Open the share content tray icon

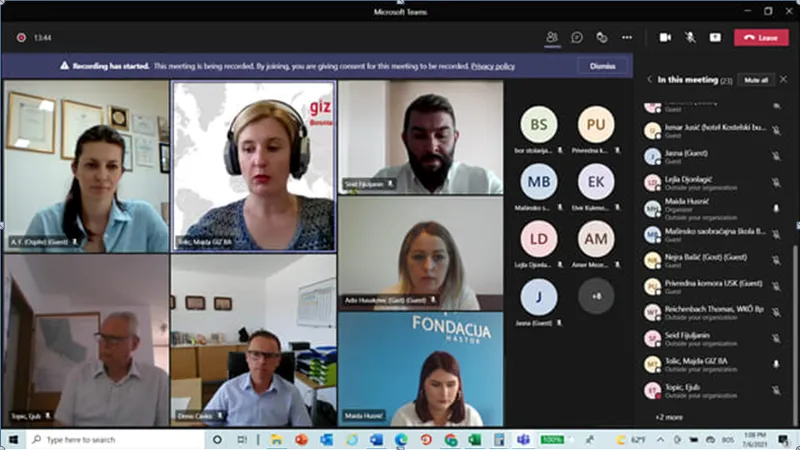(x=715, y=37)
